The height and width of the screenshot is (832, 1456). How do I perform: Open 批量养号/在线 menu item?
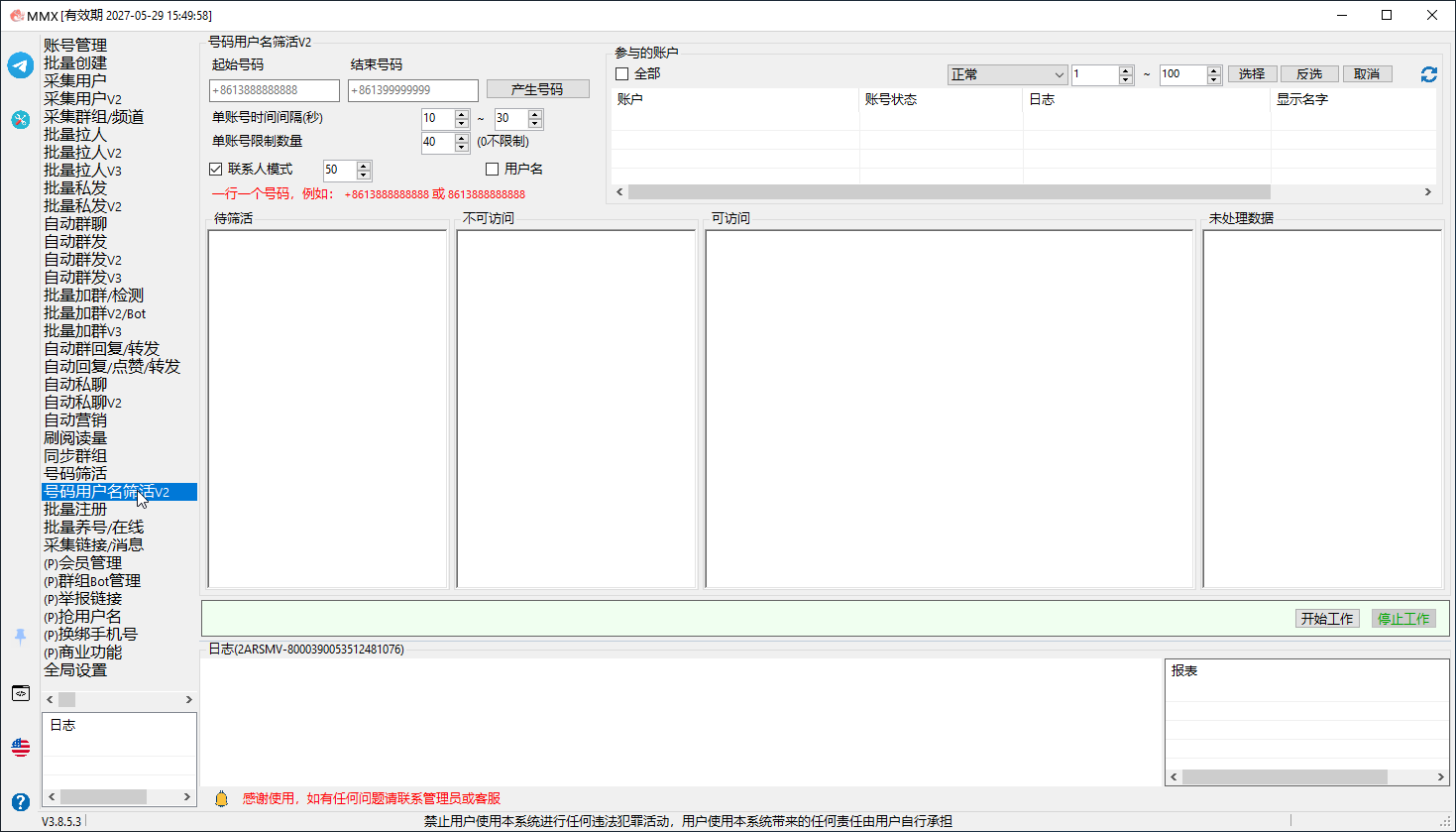point(94,528)
